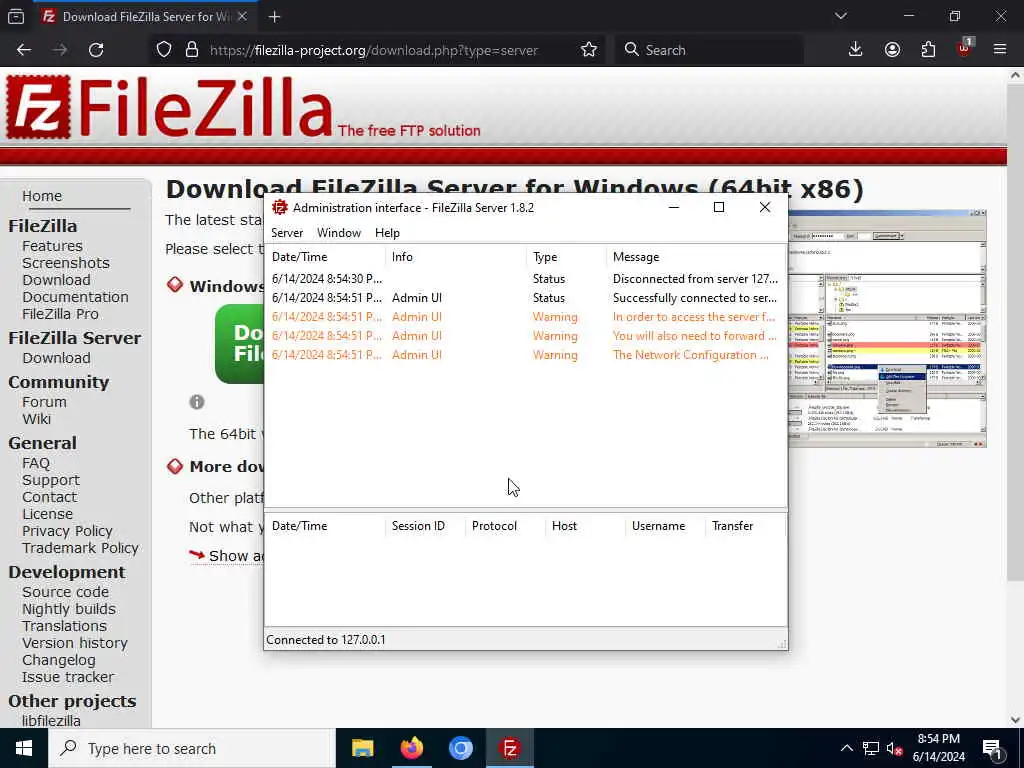1024x768 pixels.
Task: Click the Message column header
Action: [696, 257]
